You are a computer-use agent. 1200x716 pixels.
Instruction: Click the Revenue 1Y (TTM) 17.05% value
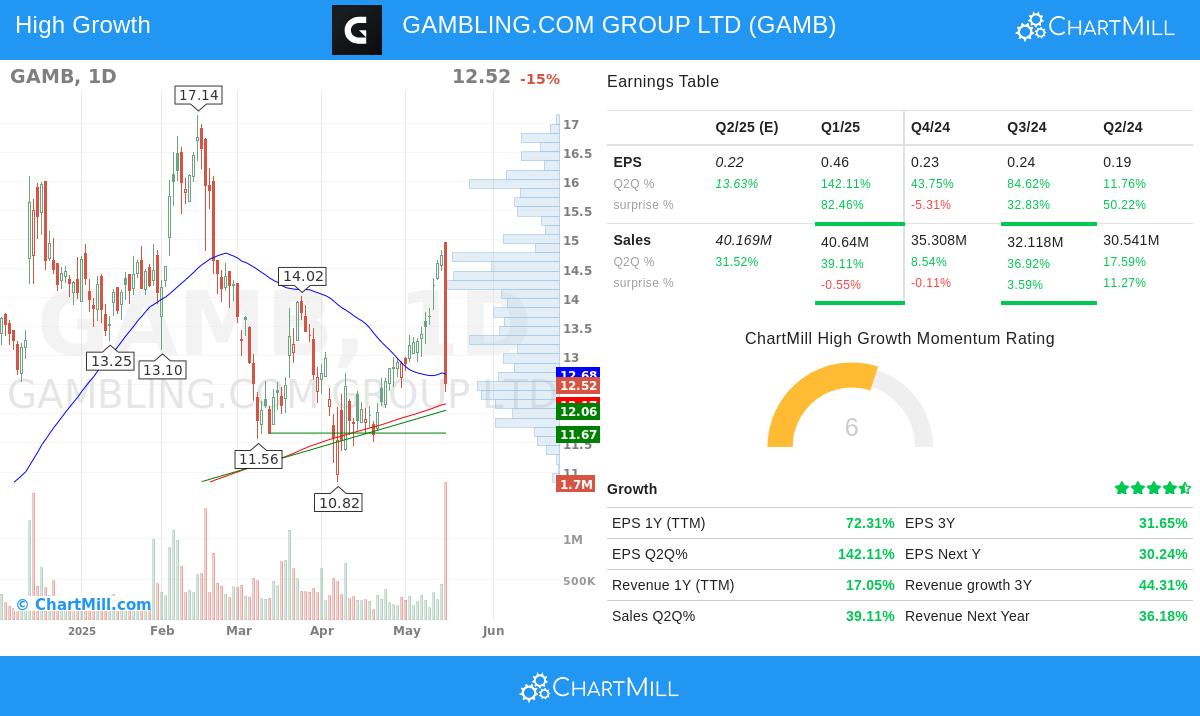[x=870, y=585]
